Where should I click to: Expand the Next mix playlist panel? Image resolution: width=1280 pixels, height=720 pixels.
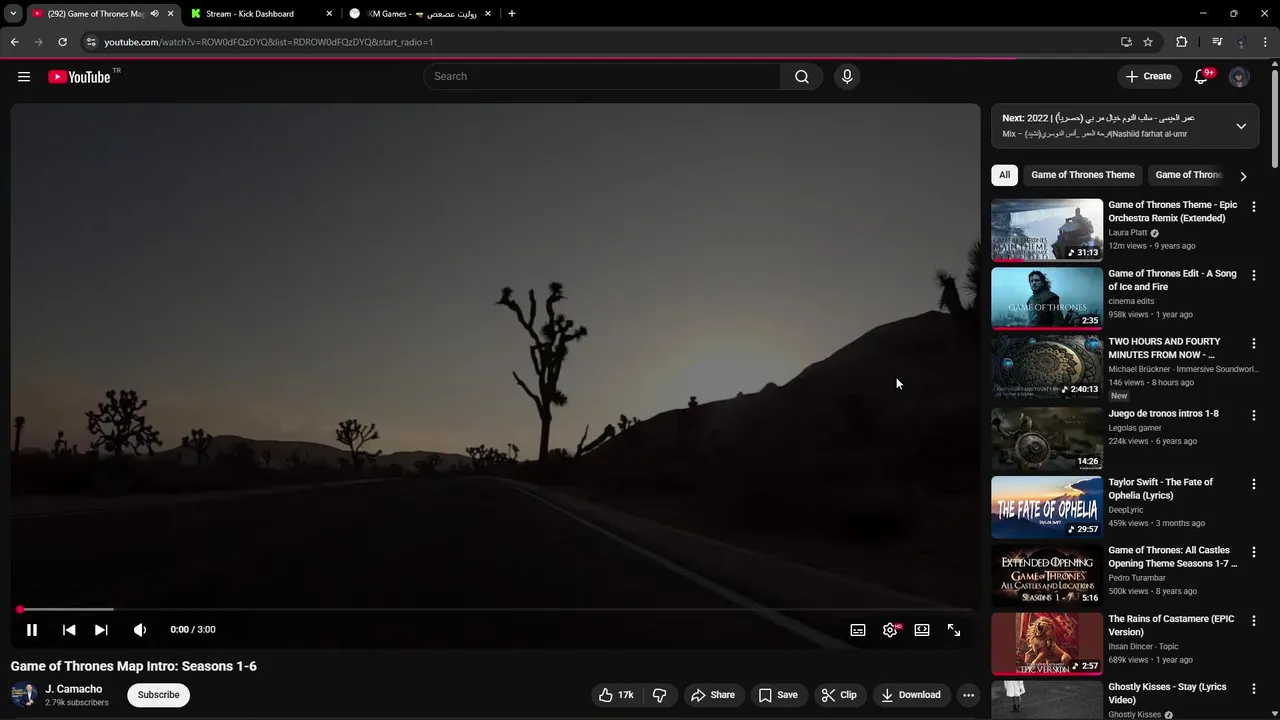coord(1241,126)
